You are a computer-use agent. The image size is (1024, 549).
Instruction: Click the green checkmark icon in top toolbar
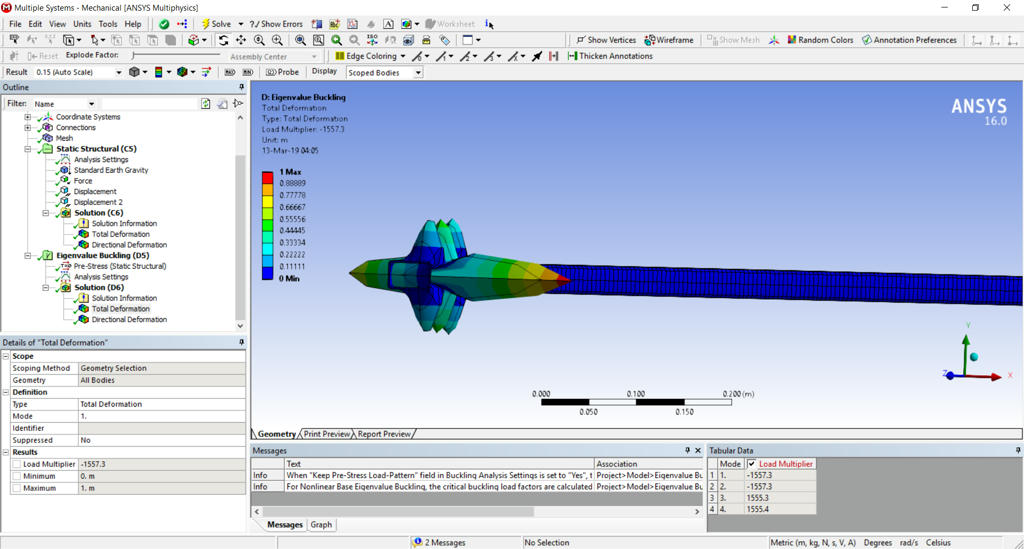click(x=164, y=24)
